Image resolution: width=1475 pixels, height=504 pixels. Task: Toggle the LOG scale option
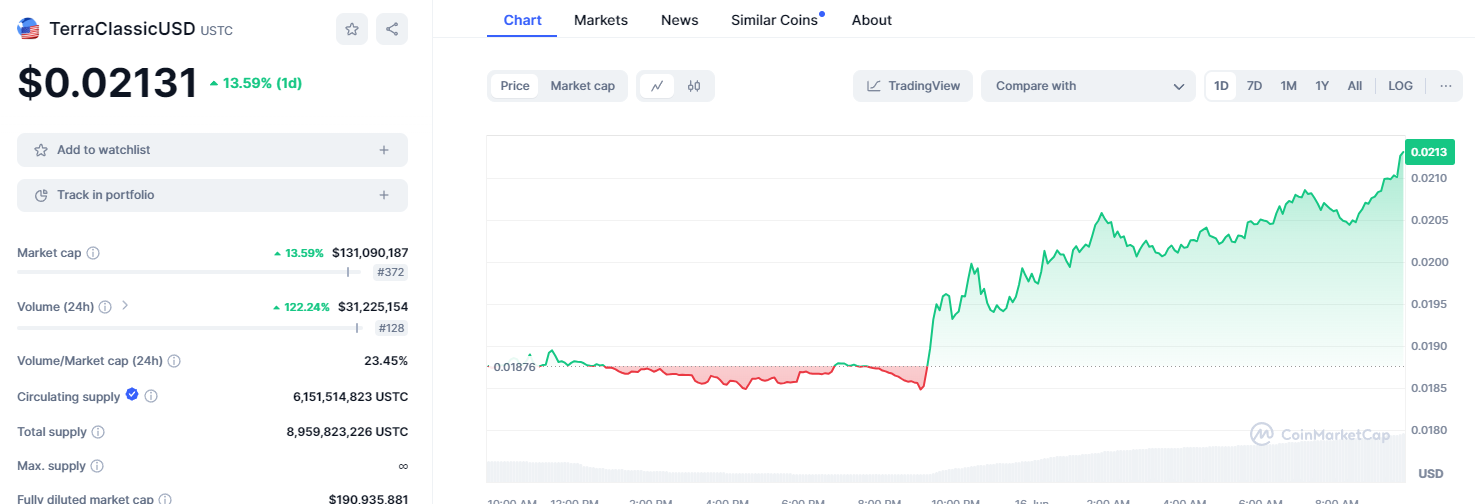click(x=1400, y=86)
